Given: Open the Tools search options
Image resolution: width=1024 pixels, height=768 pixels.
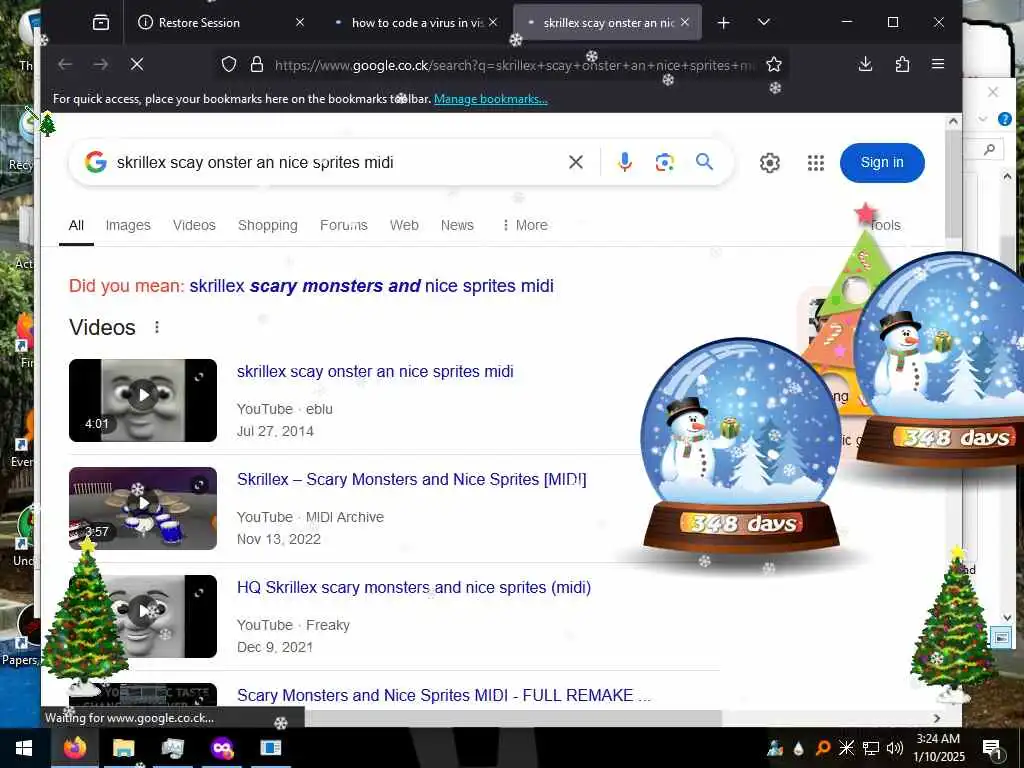Looking at the screenshot, I should click(885, 225).
